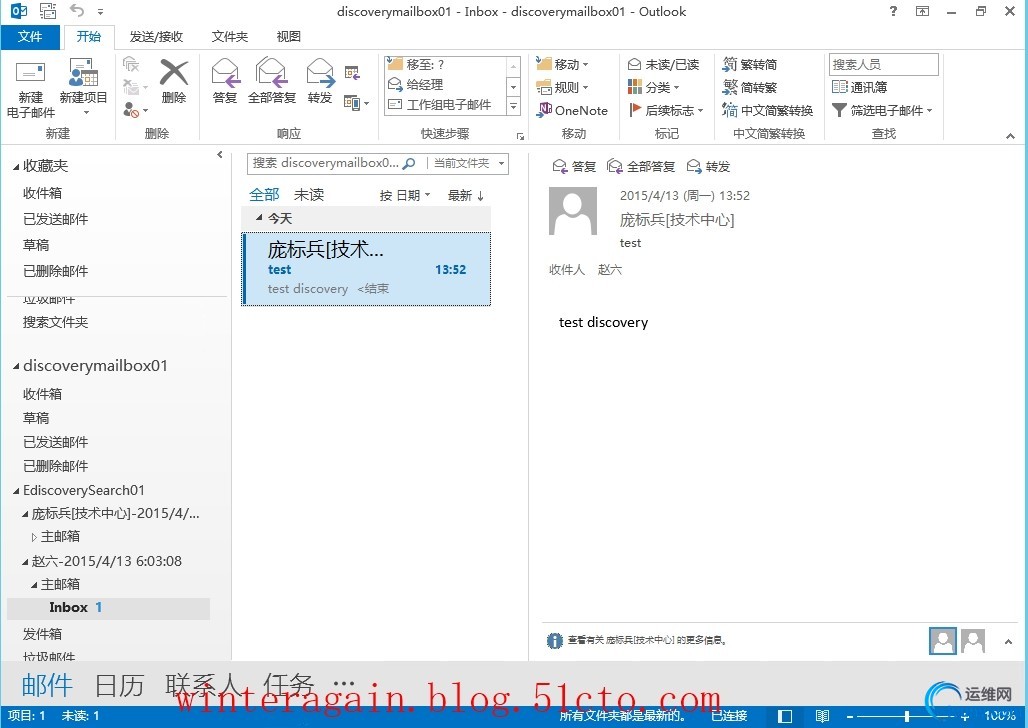The image size is (1028, 728).
Task: Click the Forward (转发) ribbon icon
Action: tap(320, 81)
